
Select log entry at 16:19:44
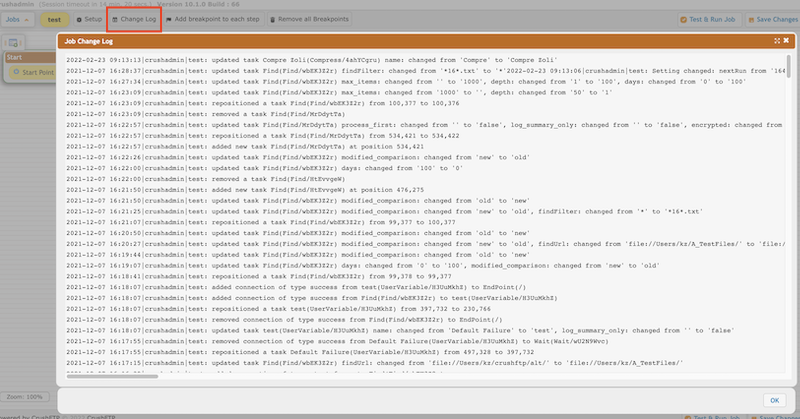(298, 255)
